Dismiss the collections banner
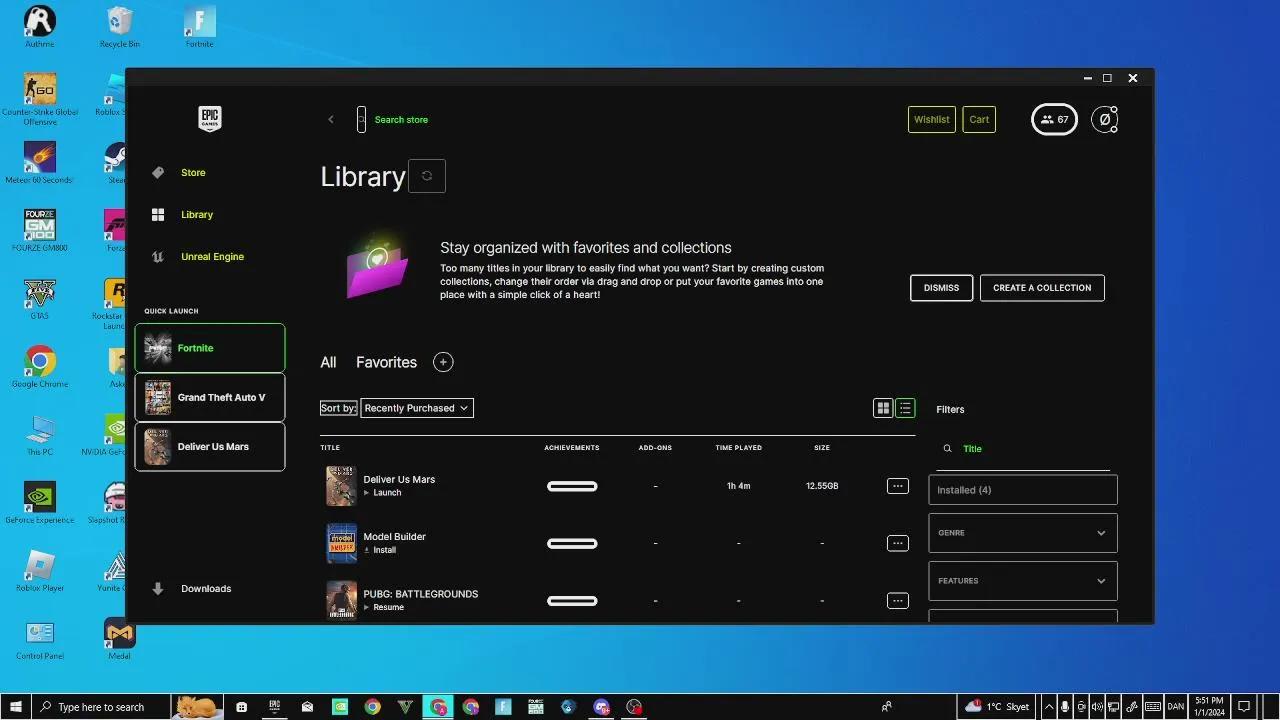This screenshot has width=1280, height=720. [941, 288]
